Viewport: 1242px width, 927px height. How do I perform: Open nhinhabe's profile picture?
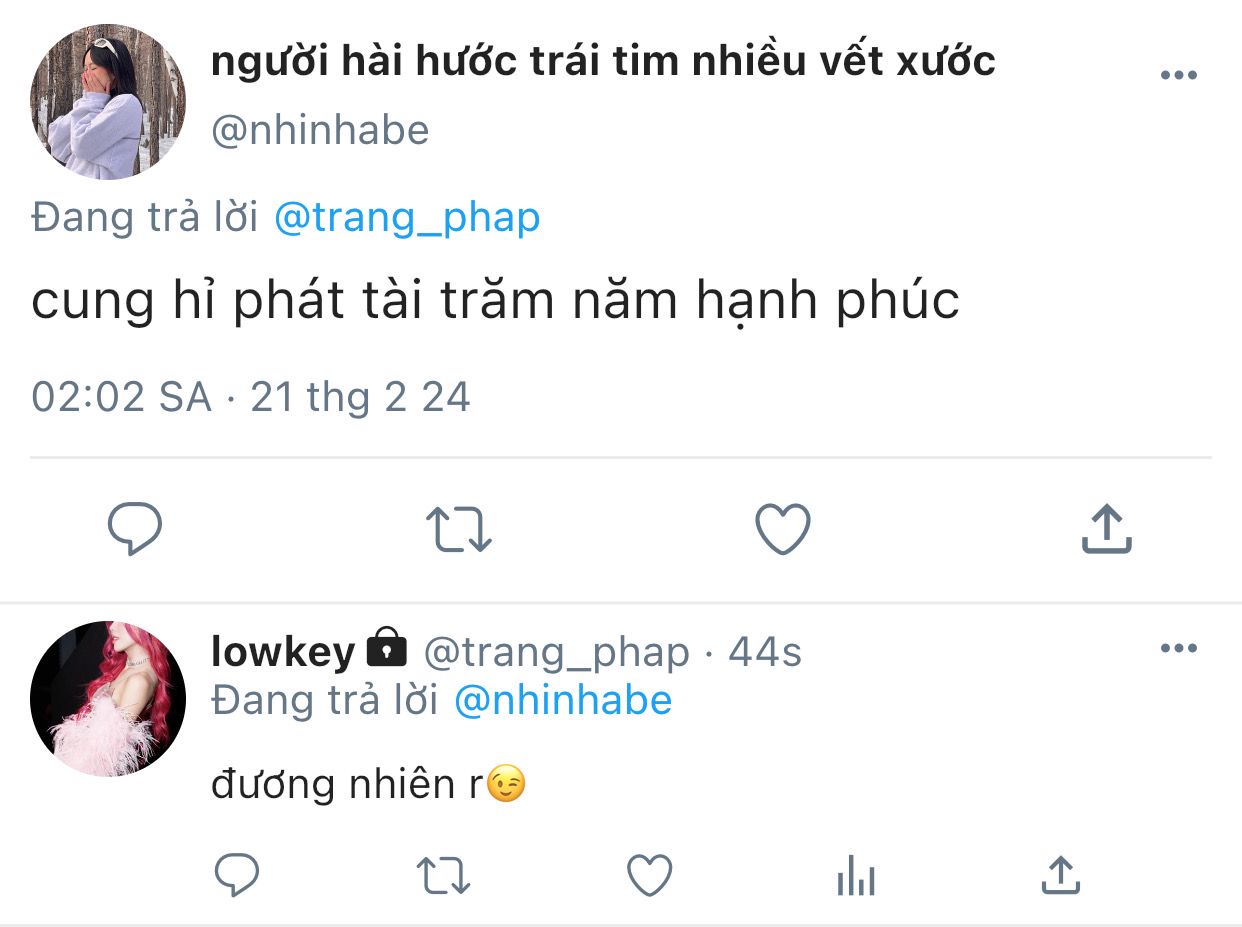click(x=108, y=102)
